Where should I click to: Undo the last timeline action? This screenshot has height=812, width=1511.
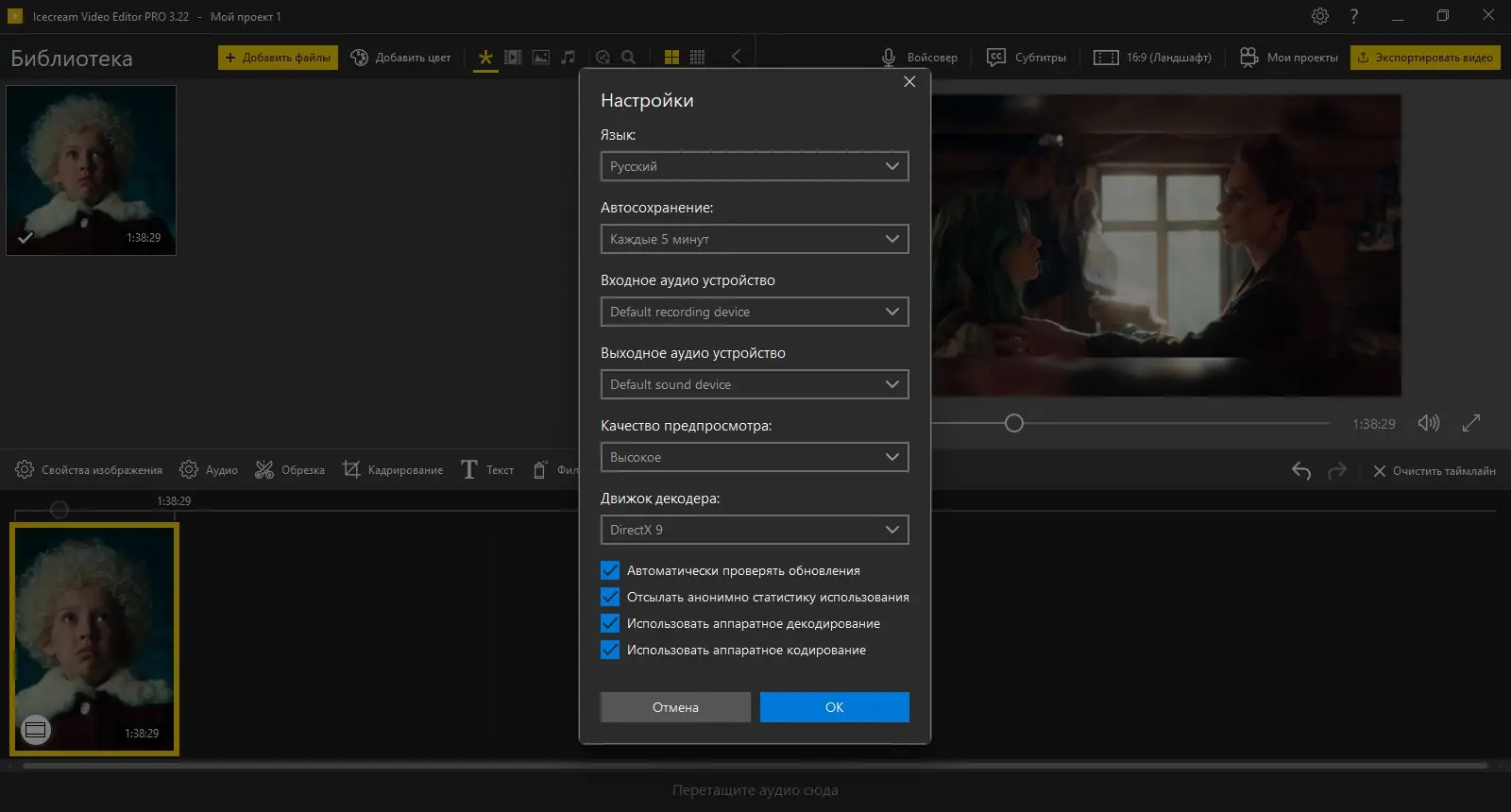1300,470
